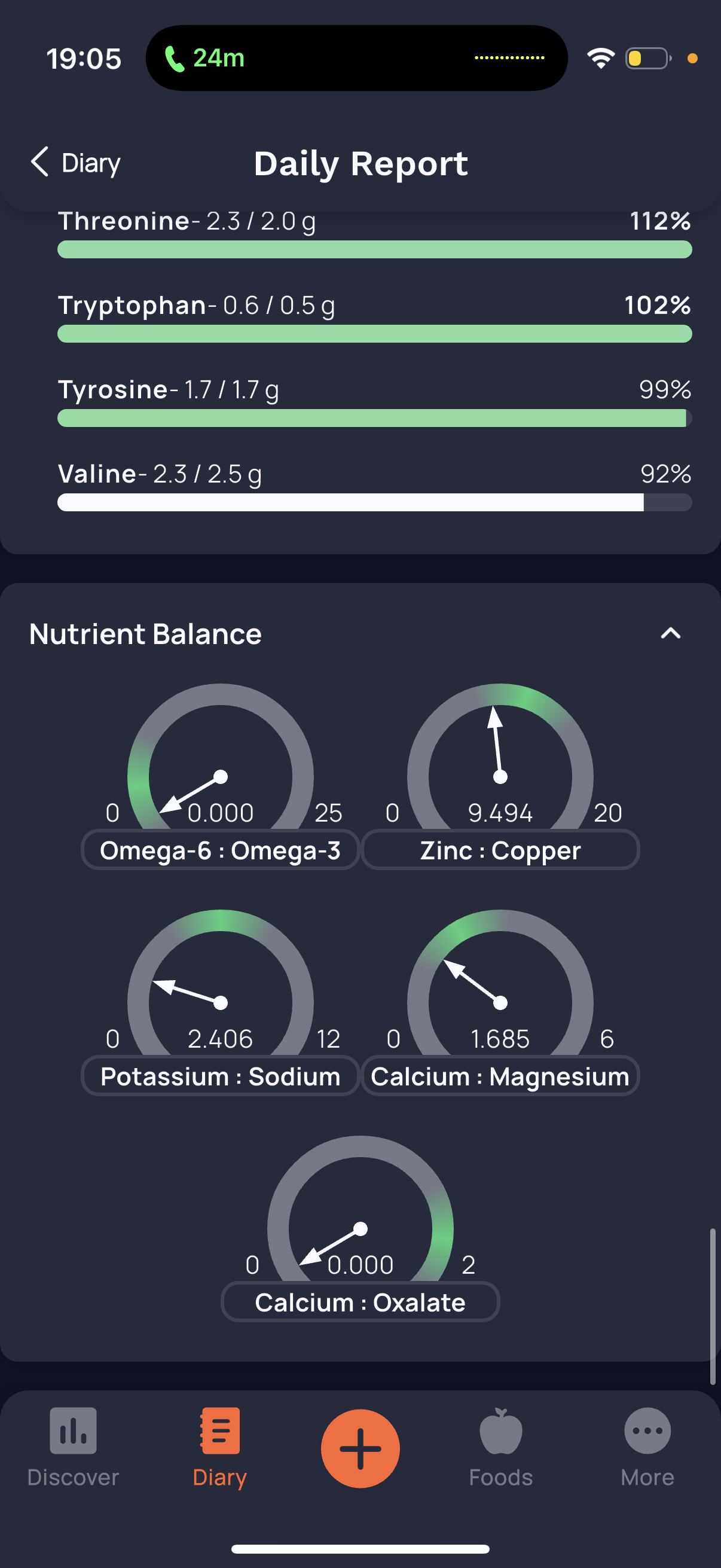Tap the Tyrosine progress bar
Screen dimensions: 721x1568
point(375,418)
